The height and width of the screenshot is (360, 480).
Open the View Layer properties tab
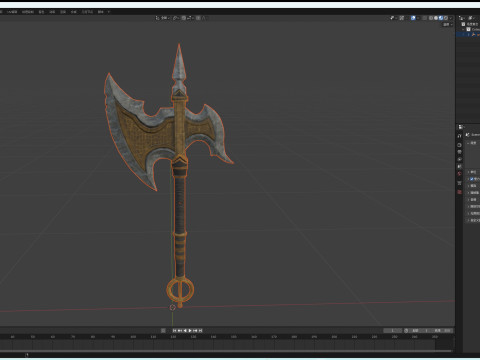(x=460, y=159)
